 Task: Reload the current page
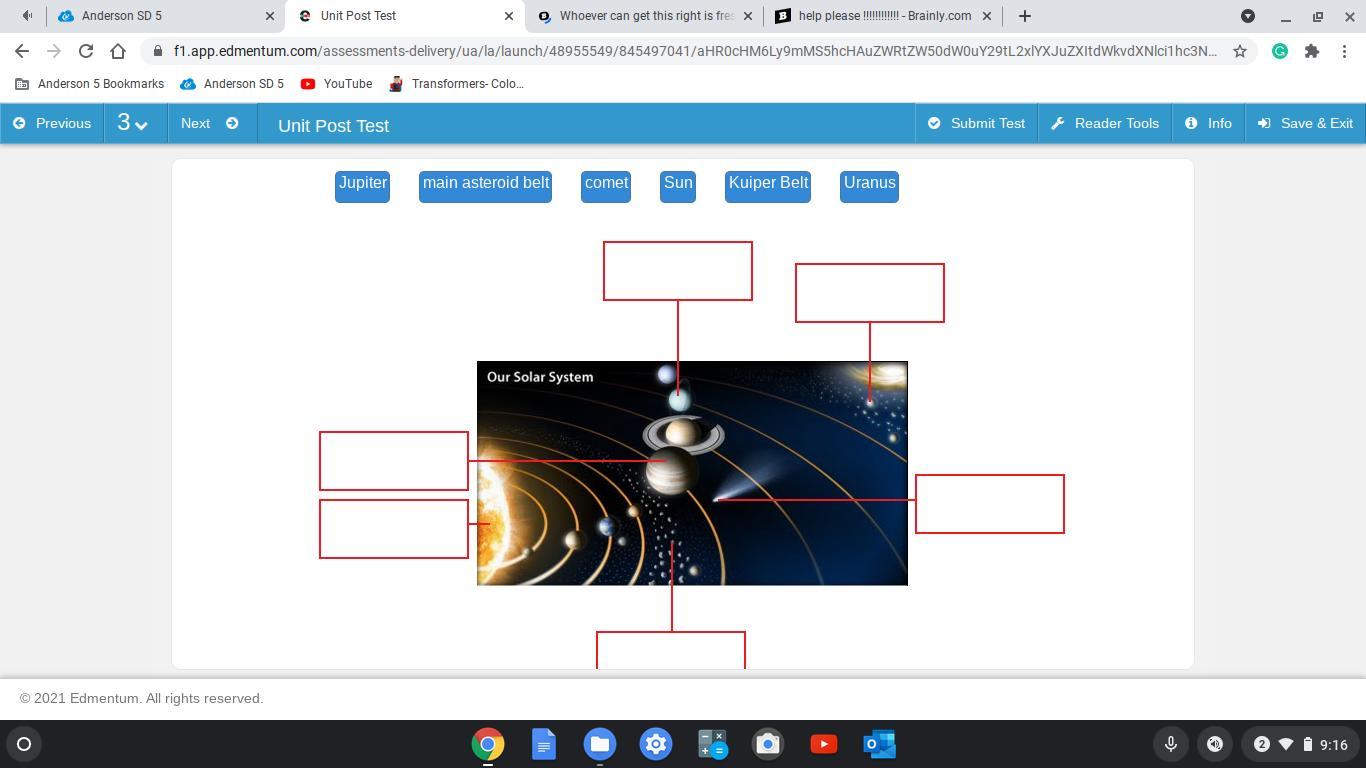[x=86, y=51]
